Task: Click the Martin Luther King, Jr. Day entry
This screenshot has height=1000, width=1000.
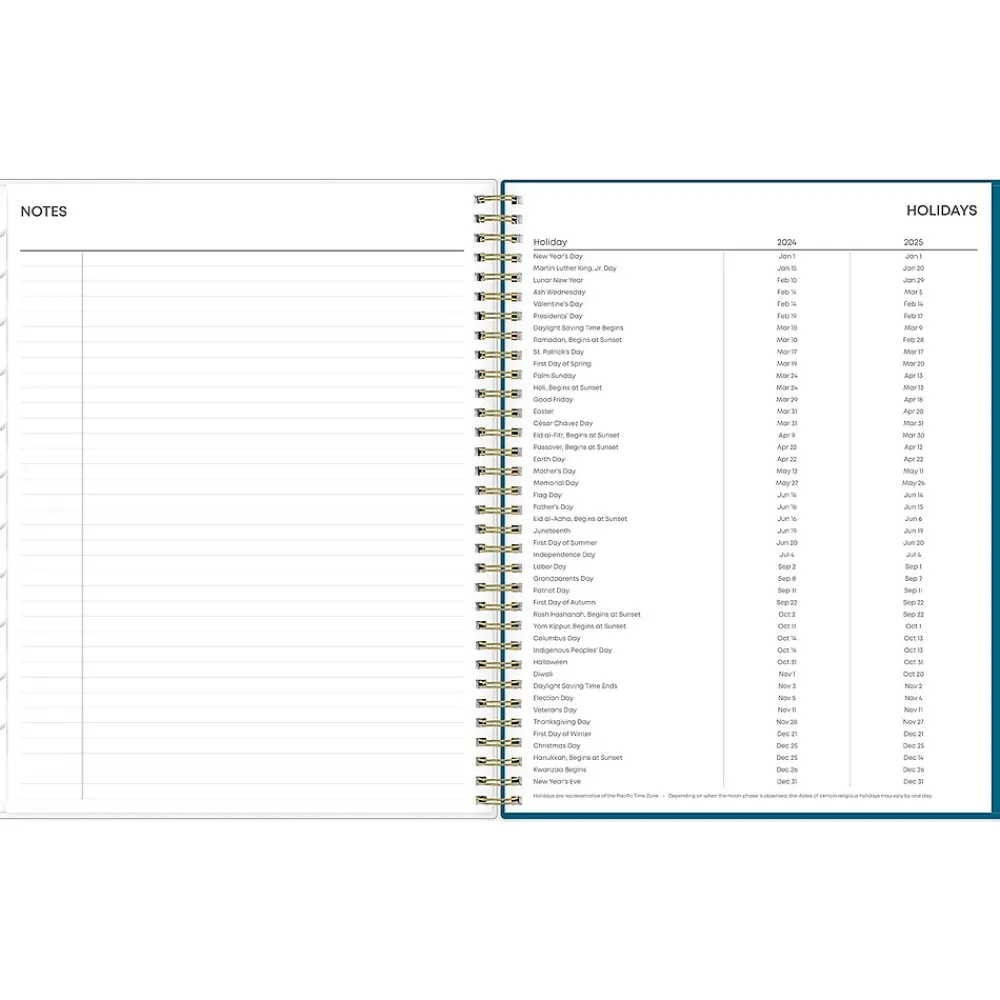Action: coord(575,269)
